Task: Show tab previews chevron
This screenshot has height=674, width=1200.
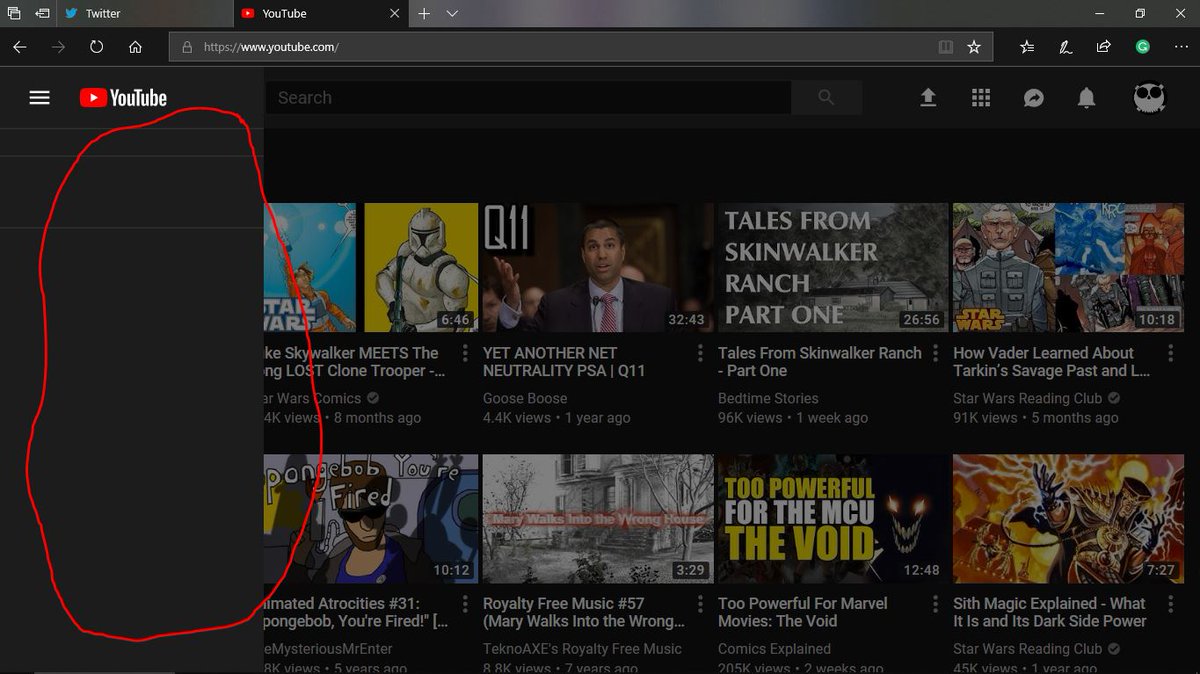Action: 452,14
